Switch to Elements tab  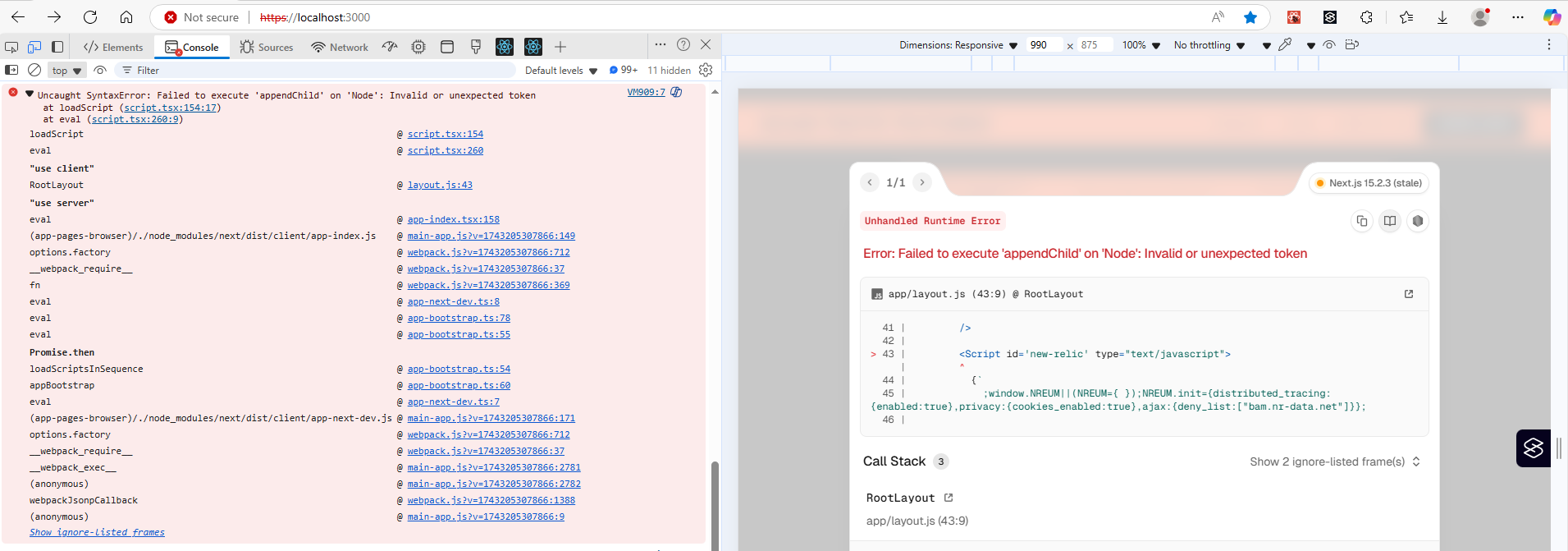coord(113,47)
